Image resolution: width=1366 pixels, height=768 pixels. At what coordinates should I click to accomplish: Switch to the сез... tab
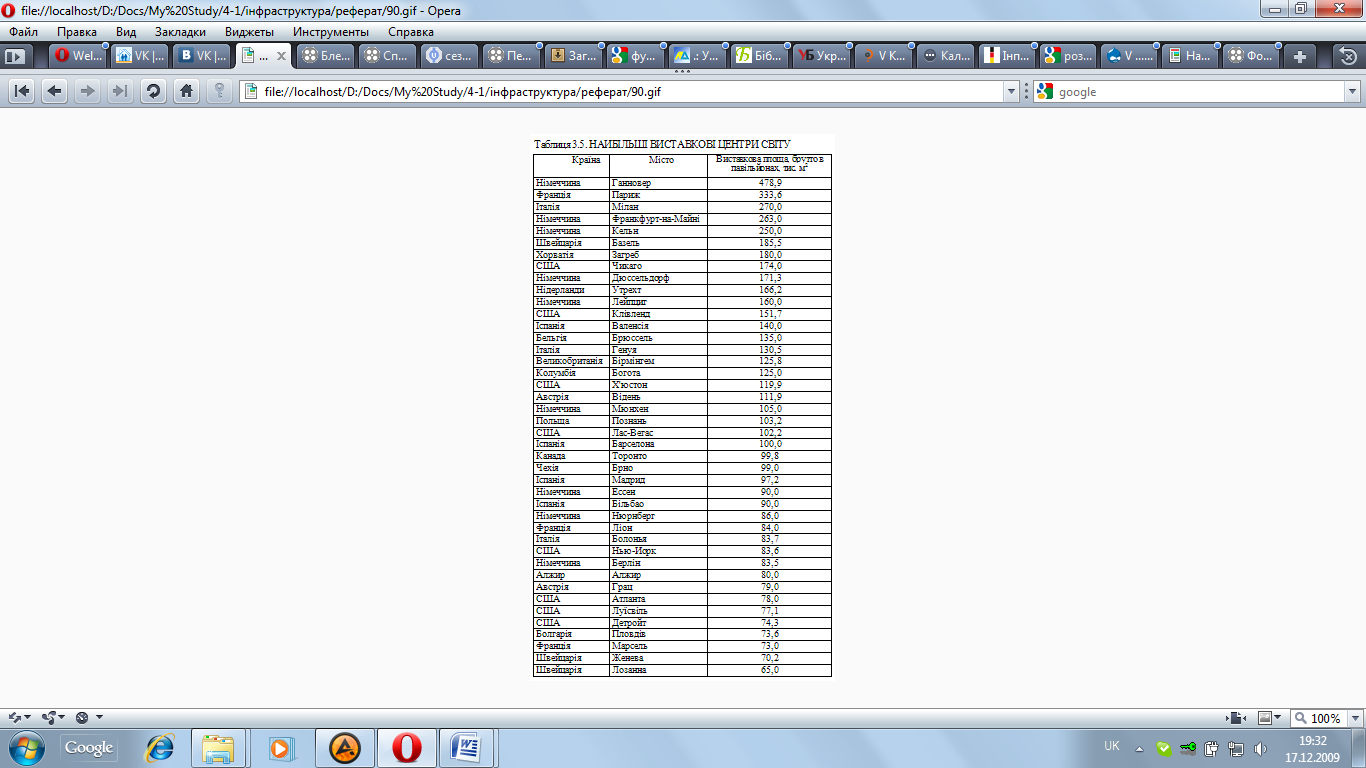(x=449, y=56)
